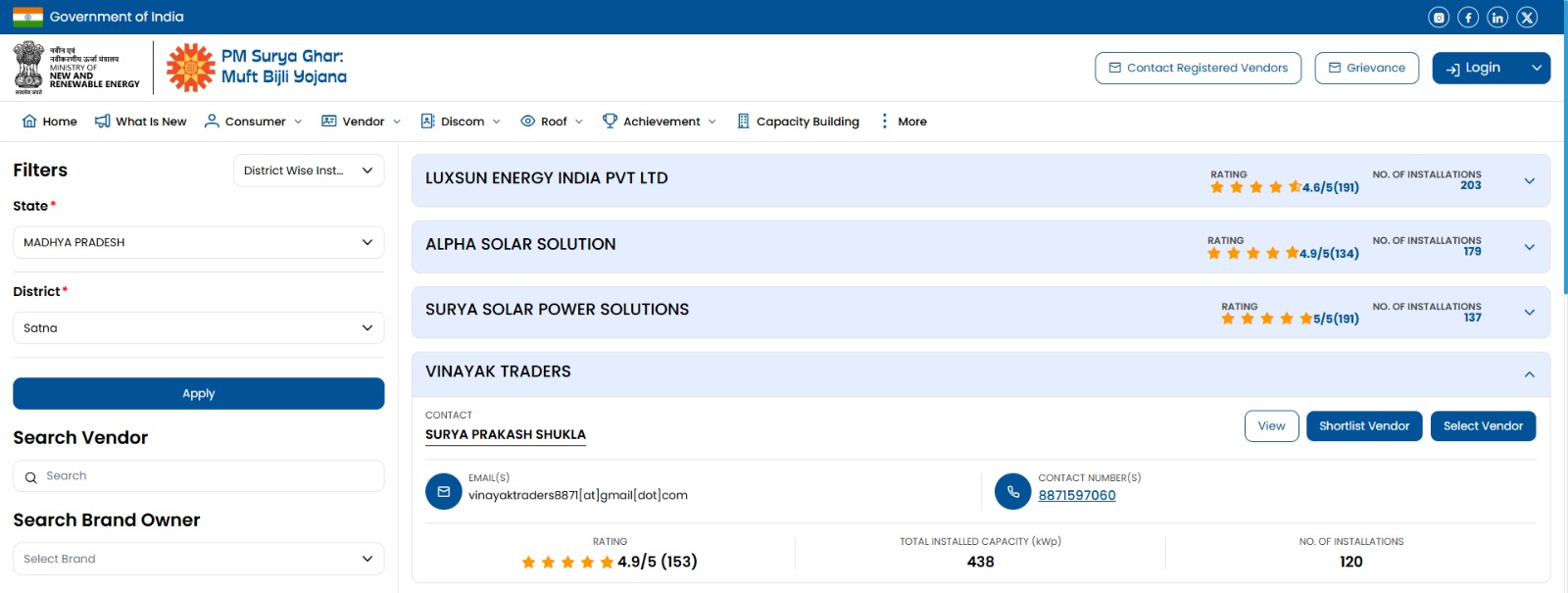Click the PM Surya Ghar sun logo

click(190, 67)
